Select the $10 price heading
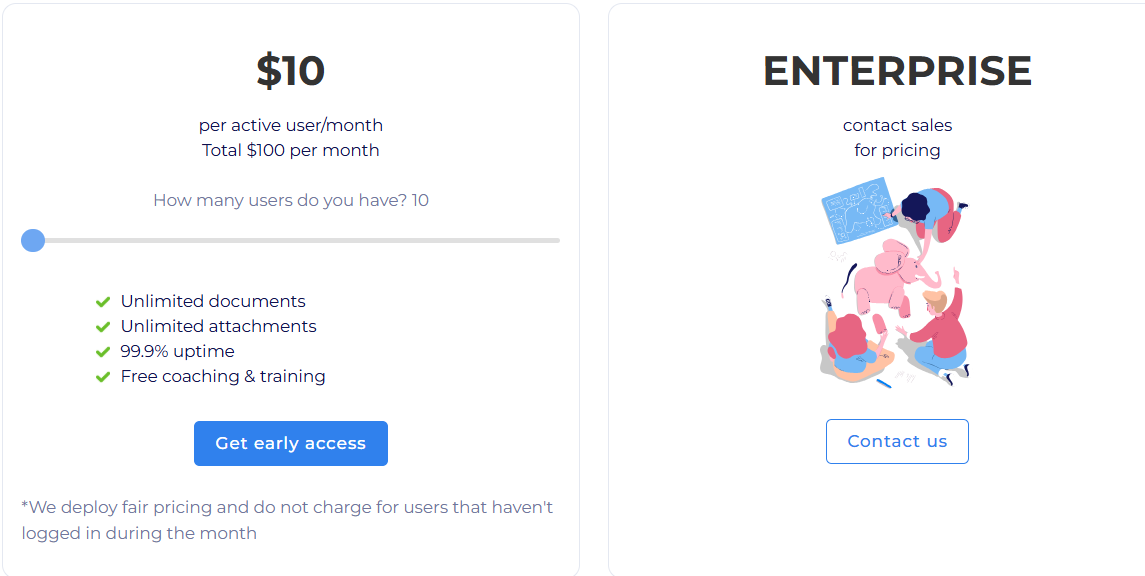Image resolution: width=1145 pixels, height=576 pixels. tap(290, 70)
